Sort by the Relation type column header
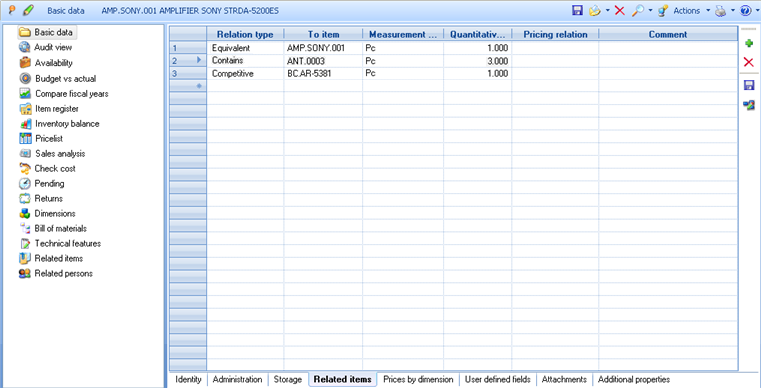The width and height of the screenshot is (761, 388). [x=245, y=34]
